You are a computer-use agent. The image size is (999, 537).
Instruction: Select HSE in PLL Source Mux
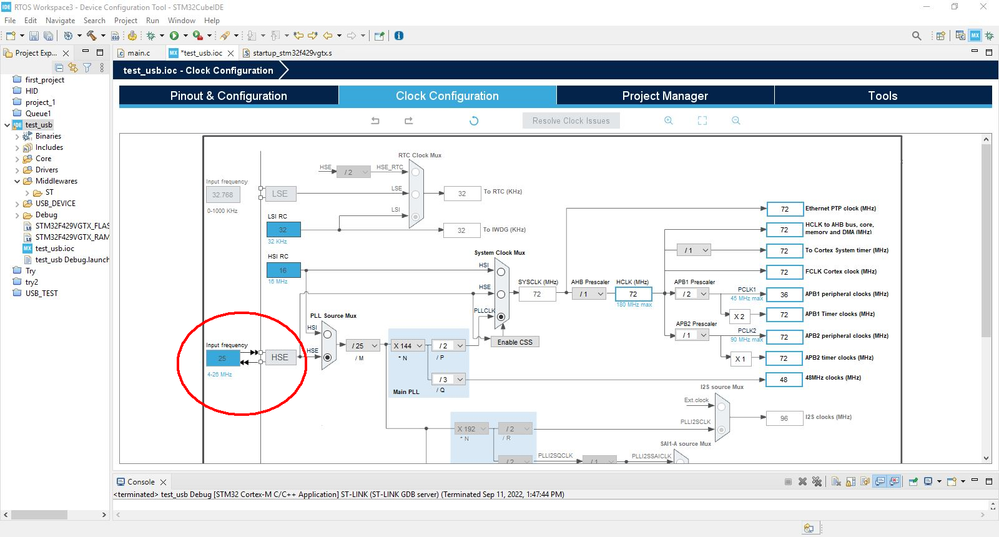[x=327, y=357]
